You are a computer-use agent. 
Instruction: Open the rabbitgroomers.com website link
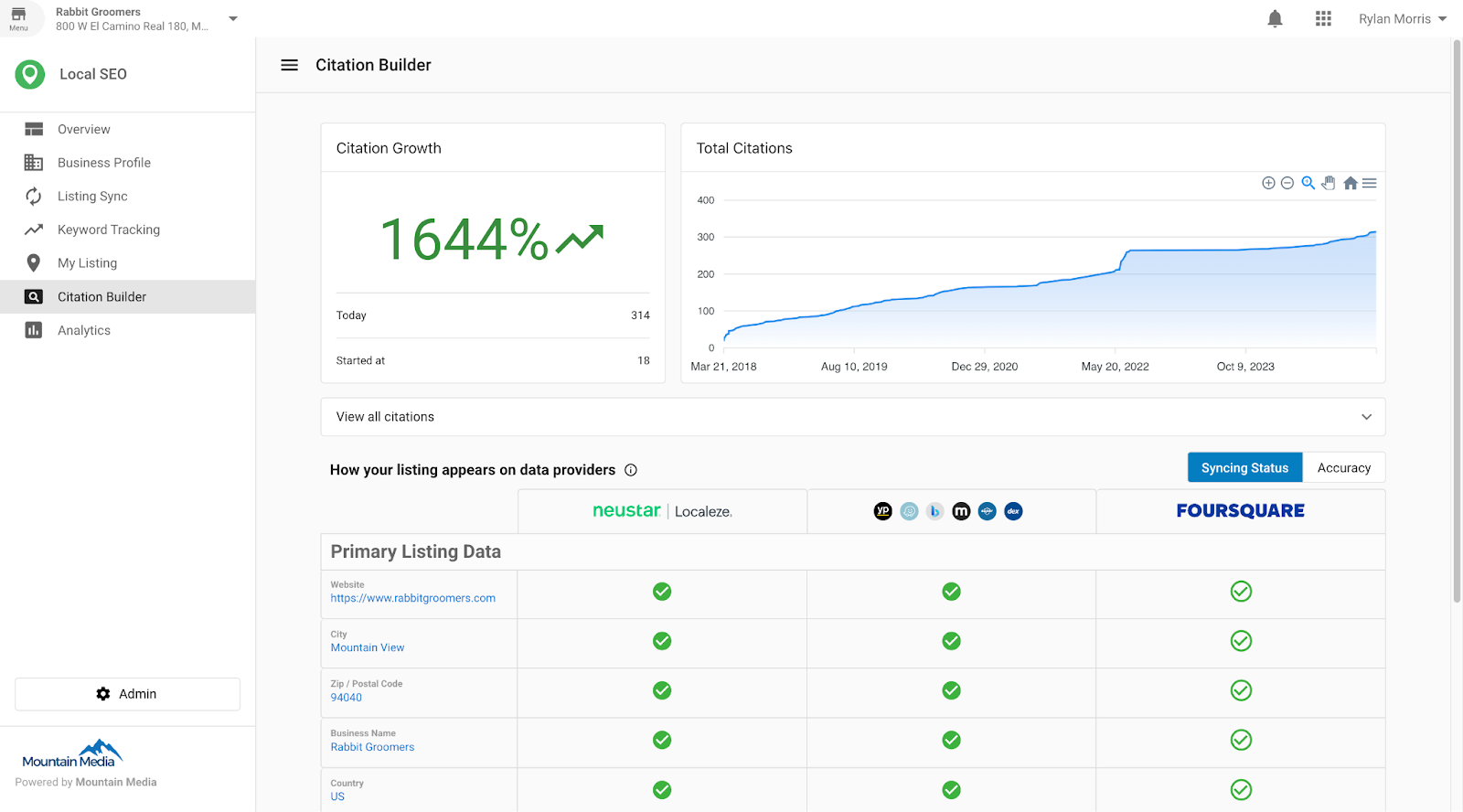click(x=413, y=598)
